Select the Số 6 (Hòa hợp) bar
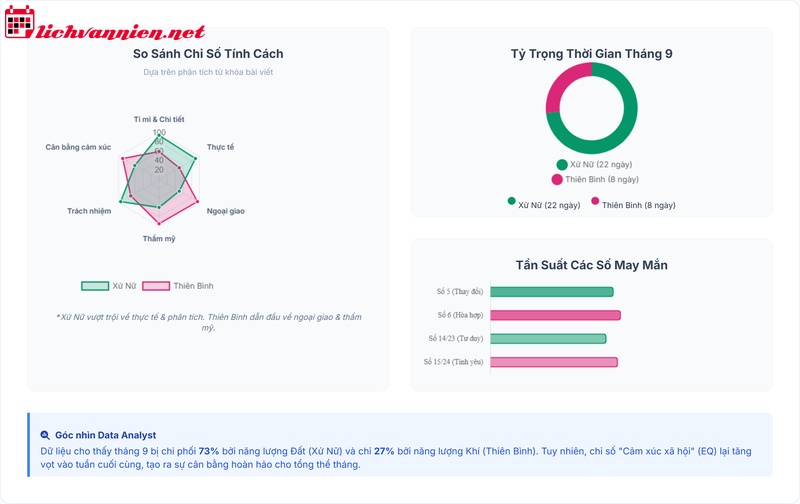 coord(555,315)
